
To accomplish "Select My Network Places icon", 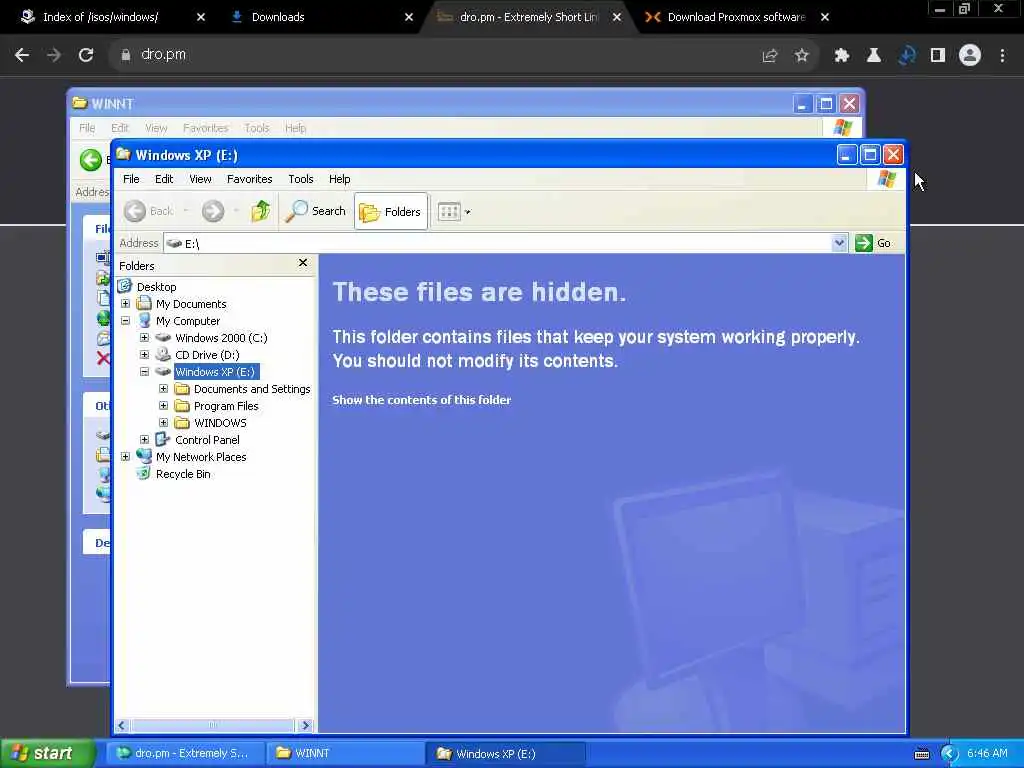I will click(144, 456).
